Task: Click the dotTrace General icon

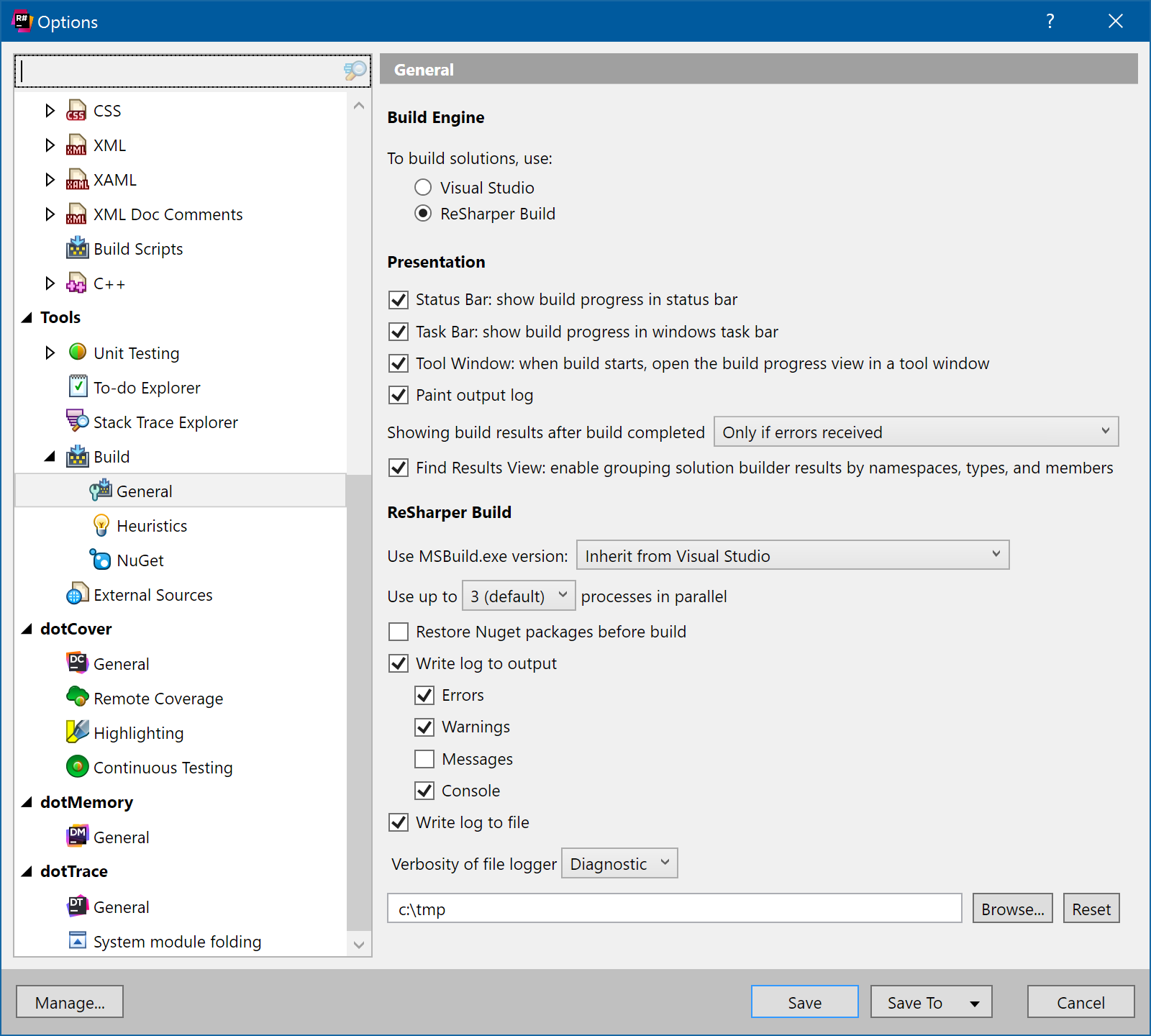Action: click(x=77, y=906)
